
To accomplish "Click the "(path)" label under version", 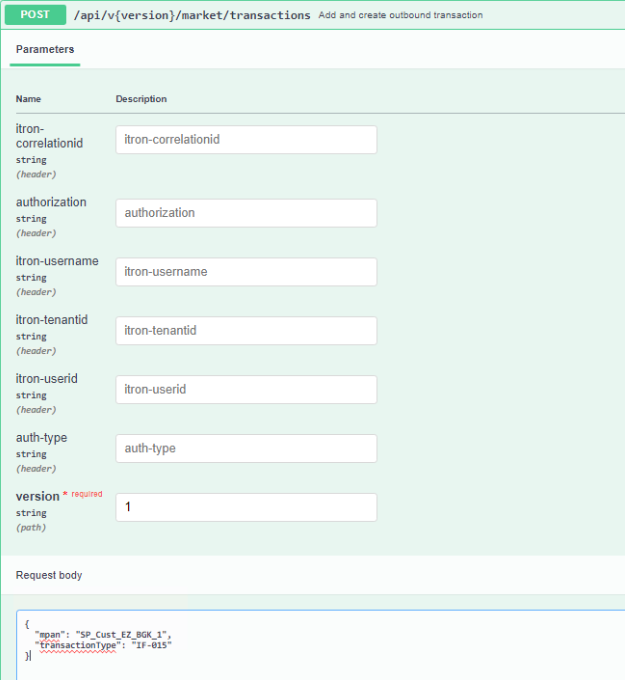I will (31, 528).
